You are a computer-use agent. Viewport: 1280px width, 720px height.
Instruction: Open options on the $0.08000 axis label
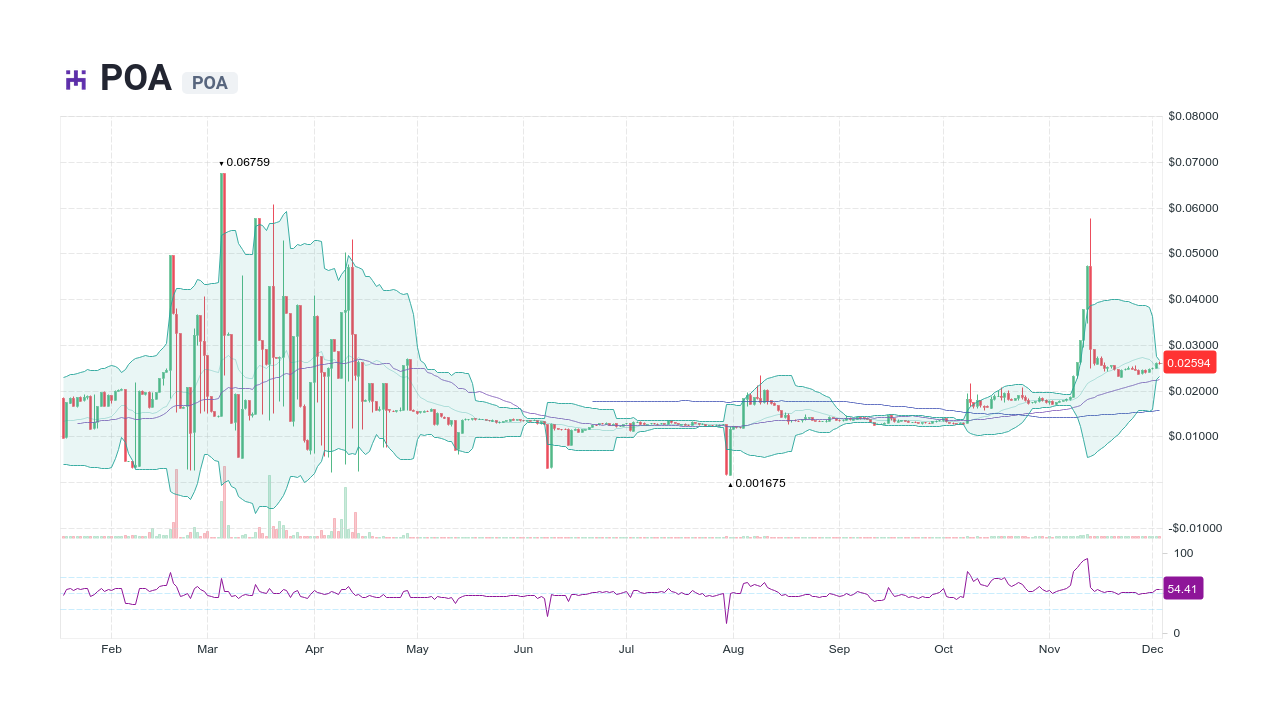coord(1193,115)
